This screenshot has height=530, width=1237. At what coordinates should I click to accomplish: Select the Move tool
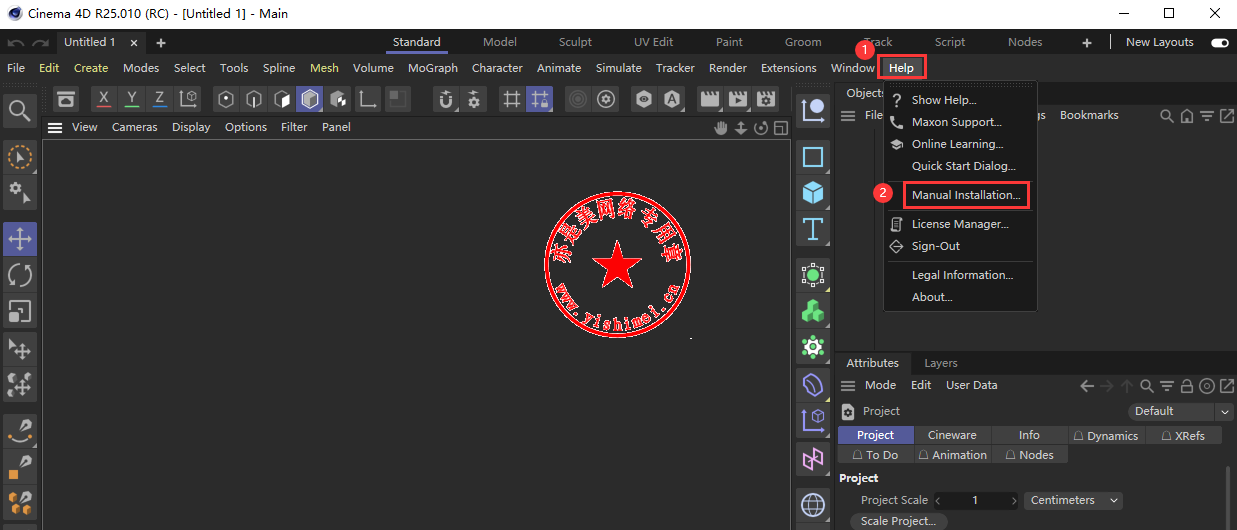pyautogui.click(x=20, y=239)
